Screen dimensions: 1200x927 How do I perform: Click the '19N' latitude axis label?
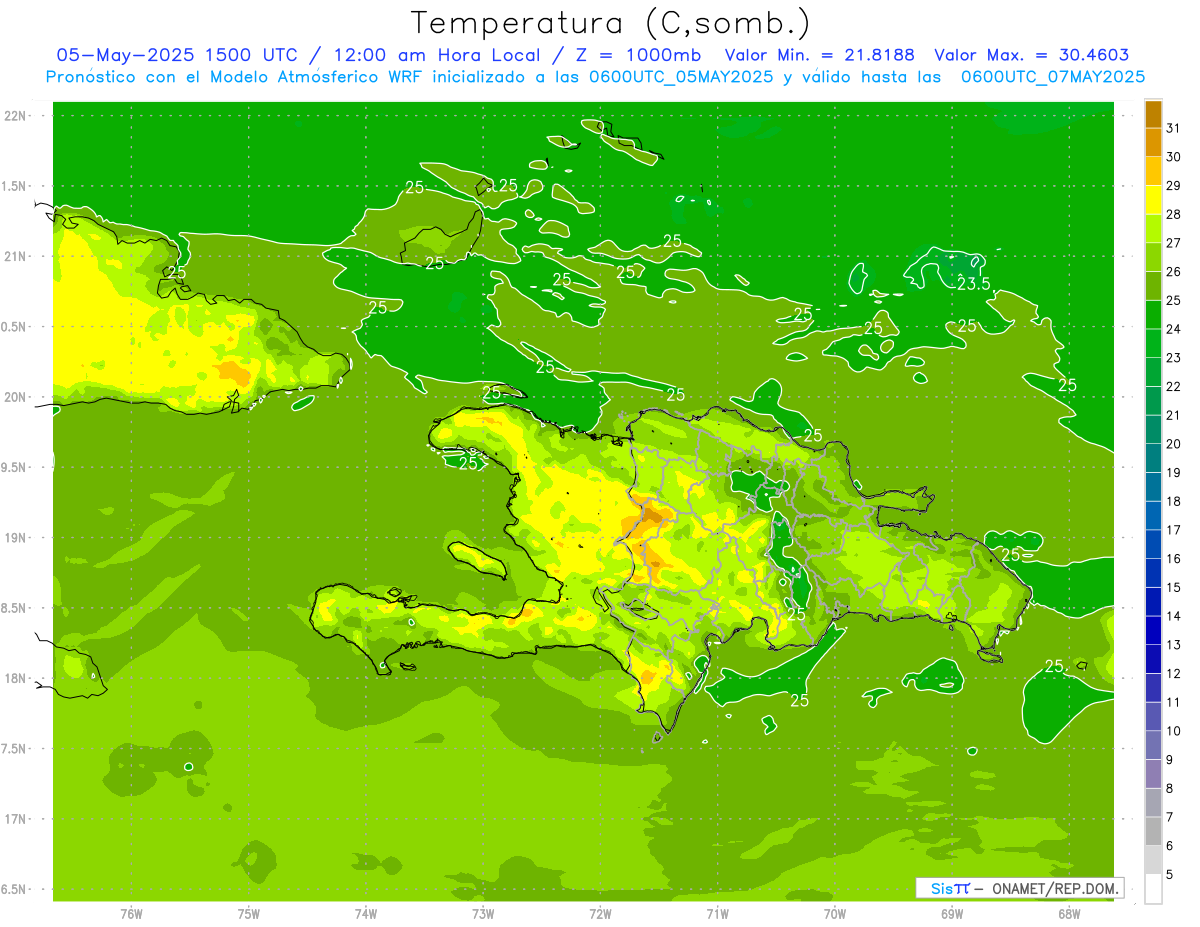17,538
